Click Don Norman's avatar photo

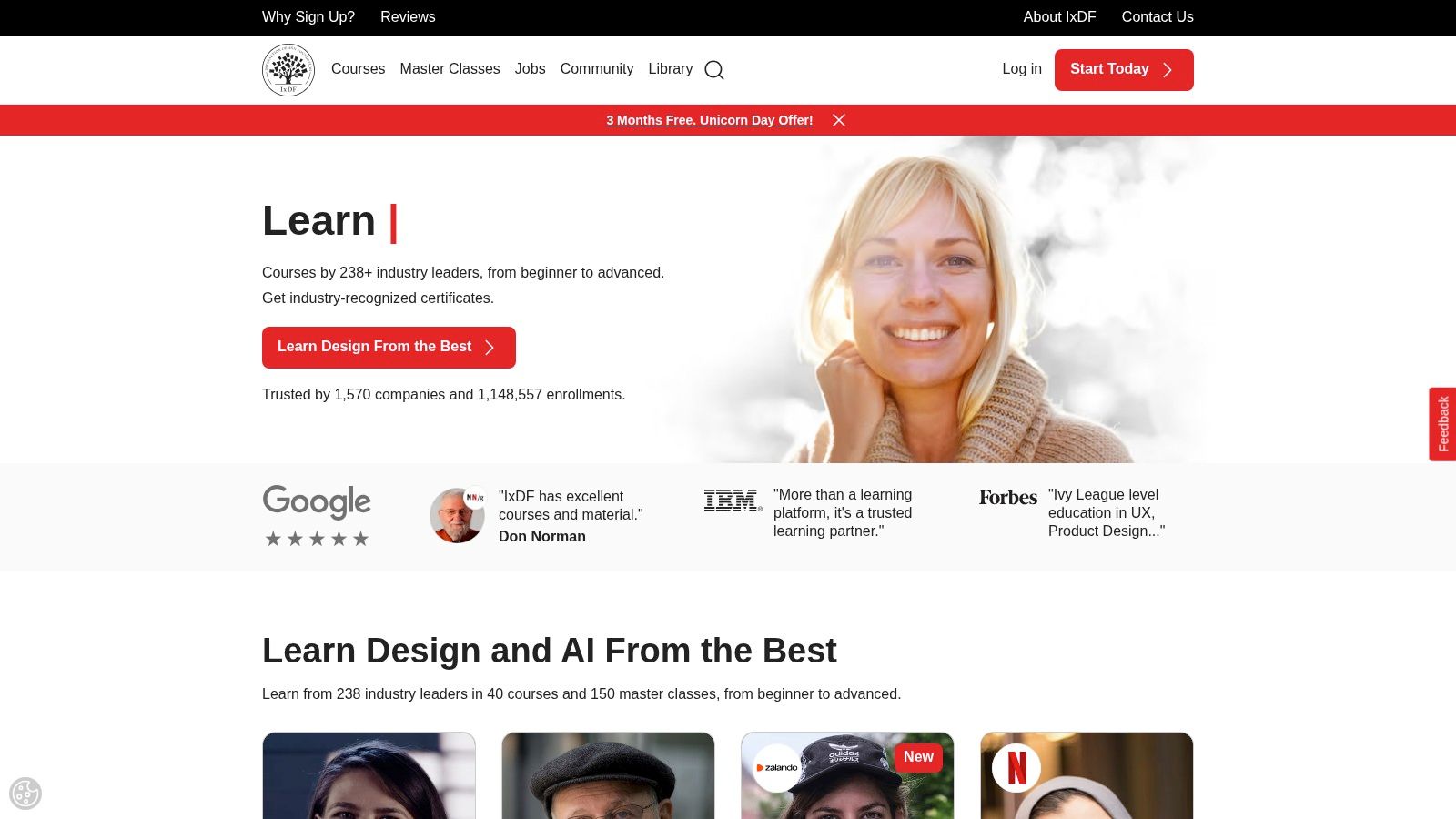[457, 515]
